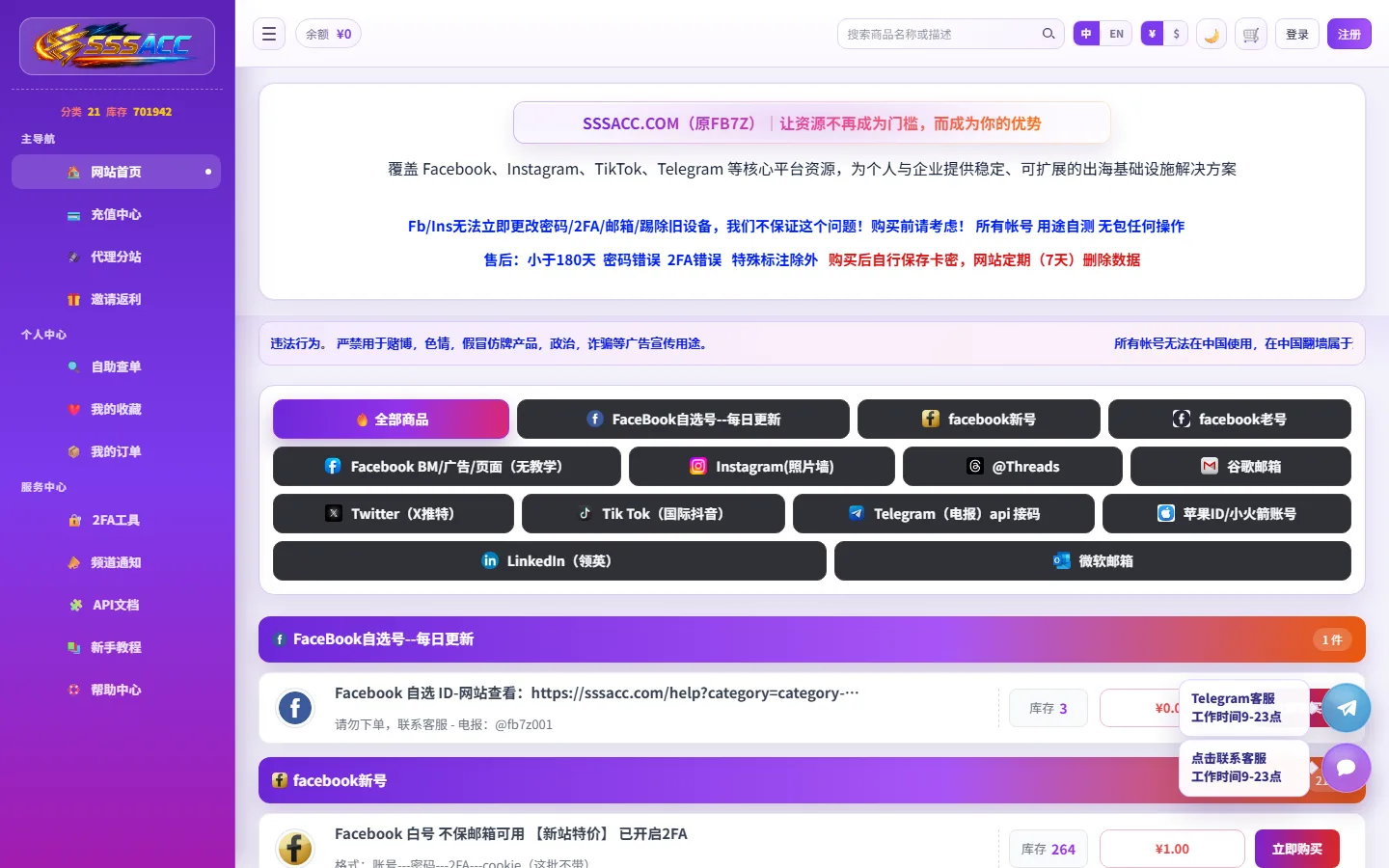Select LinkedIn (领英) category tab
Viewport: 1389px width, 868px height.
coord(550,561)
